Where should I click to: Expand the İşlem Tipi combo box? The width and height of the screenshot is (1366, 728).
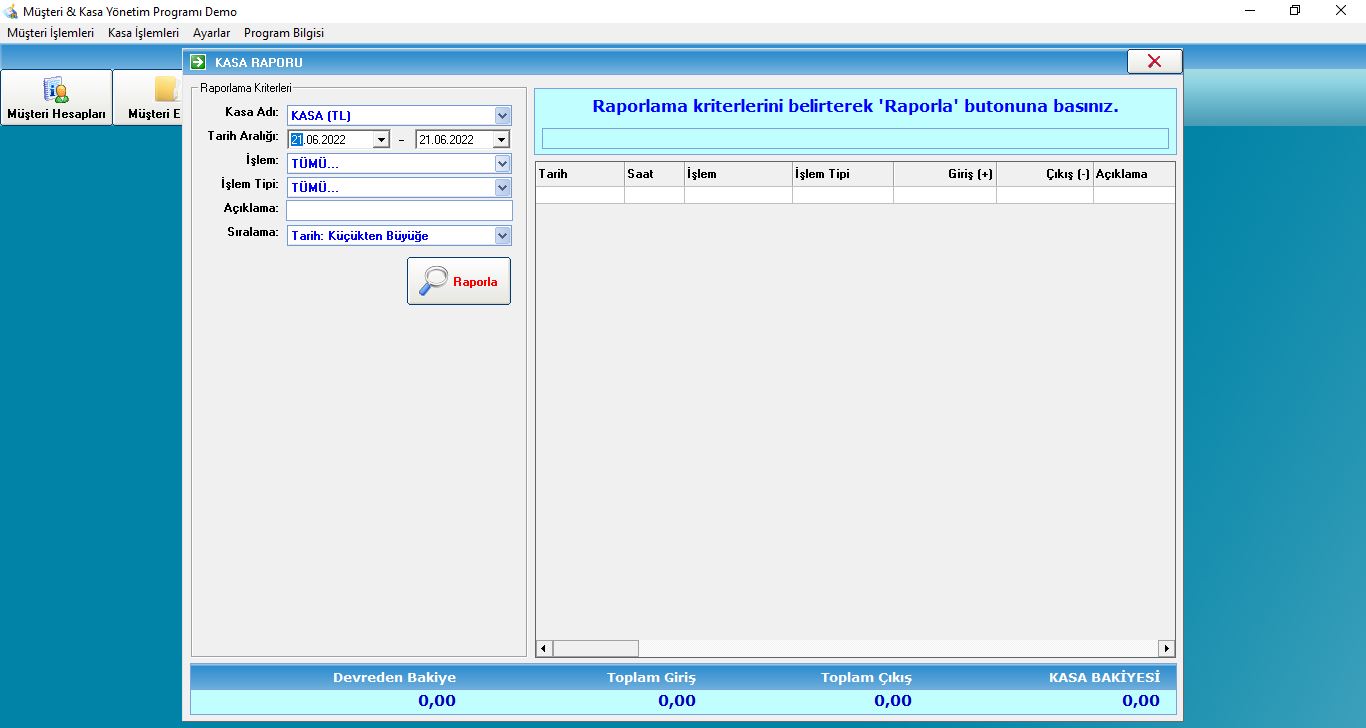coord(502,187)
